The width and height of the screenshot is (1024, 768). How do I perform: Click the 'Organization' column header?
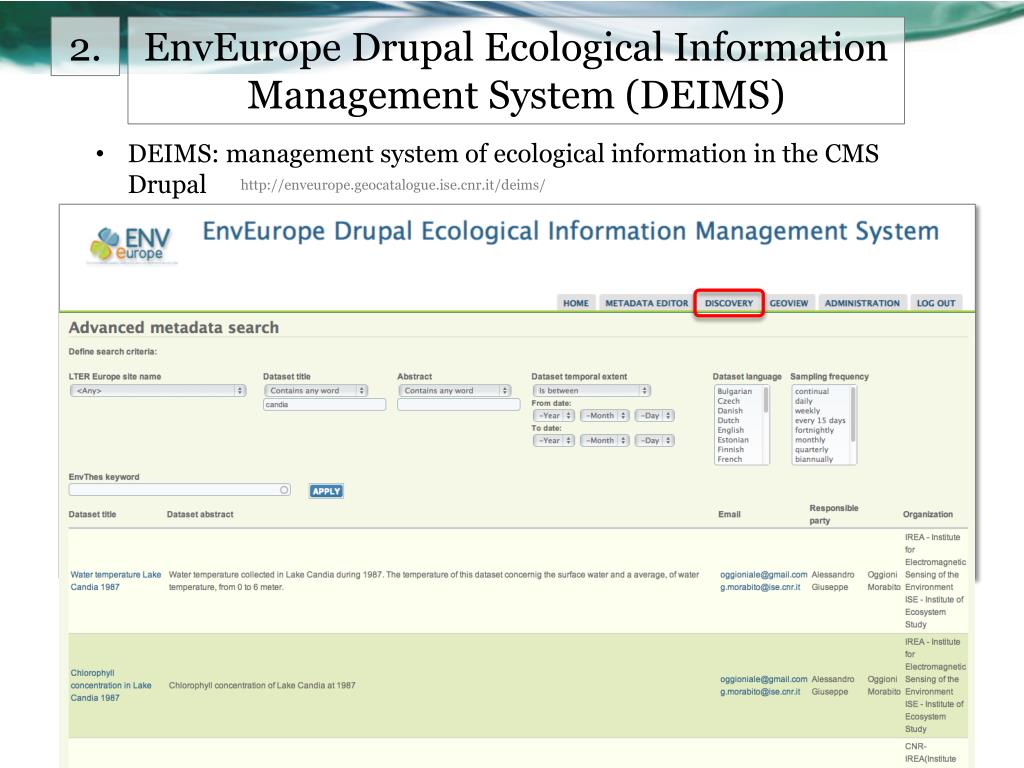pyautogui.click(x=927, y=515)
